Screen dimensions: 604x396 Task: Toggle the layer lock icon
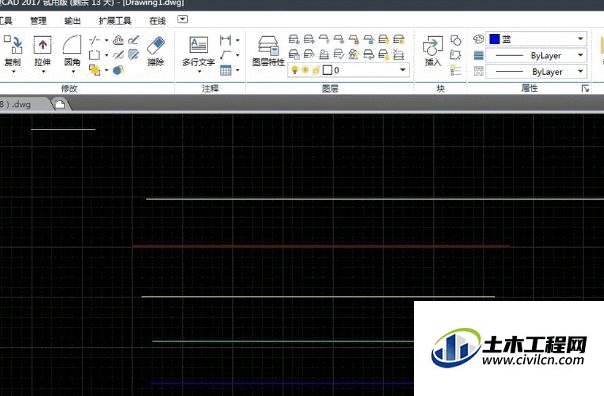point(316,70)
